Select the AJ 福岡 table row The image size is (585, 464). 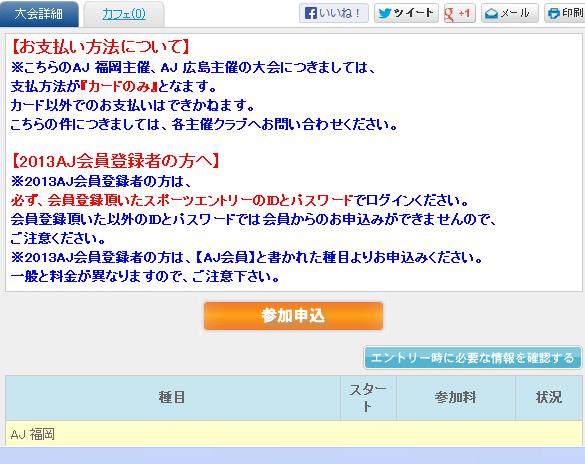tap(294, 434)
